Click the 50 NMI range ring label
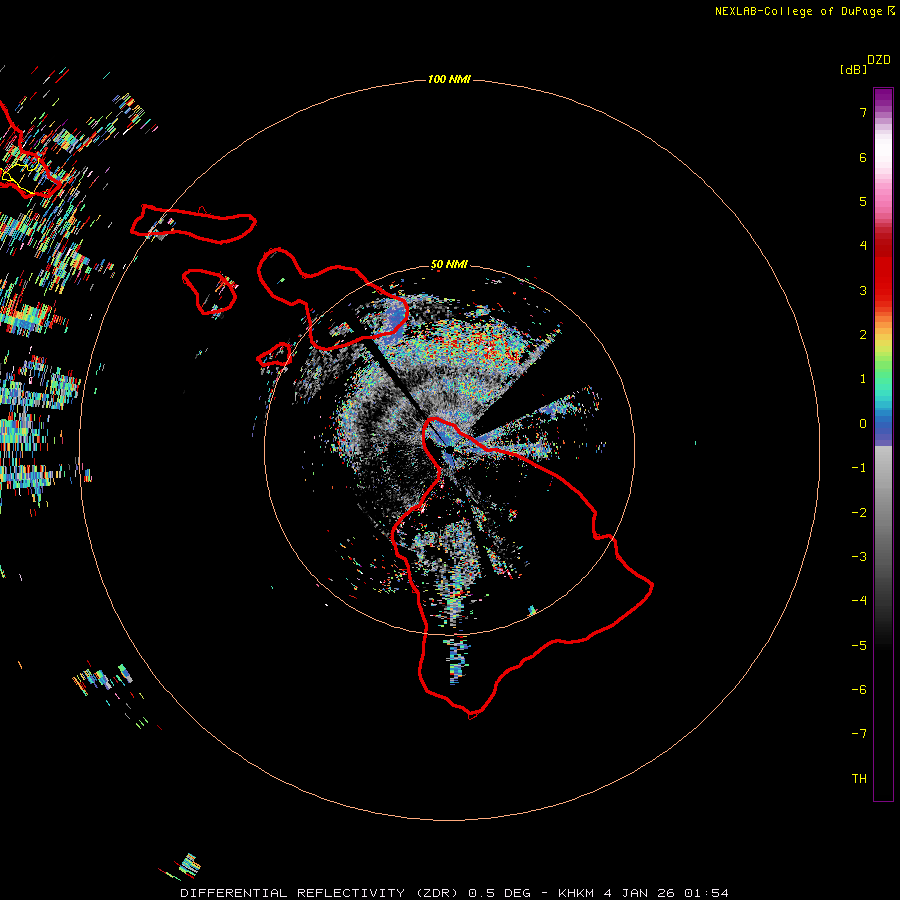This screenshot has height=900, width=900. pyautogui.click(x=449, y=265)
